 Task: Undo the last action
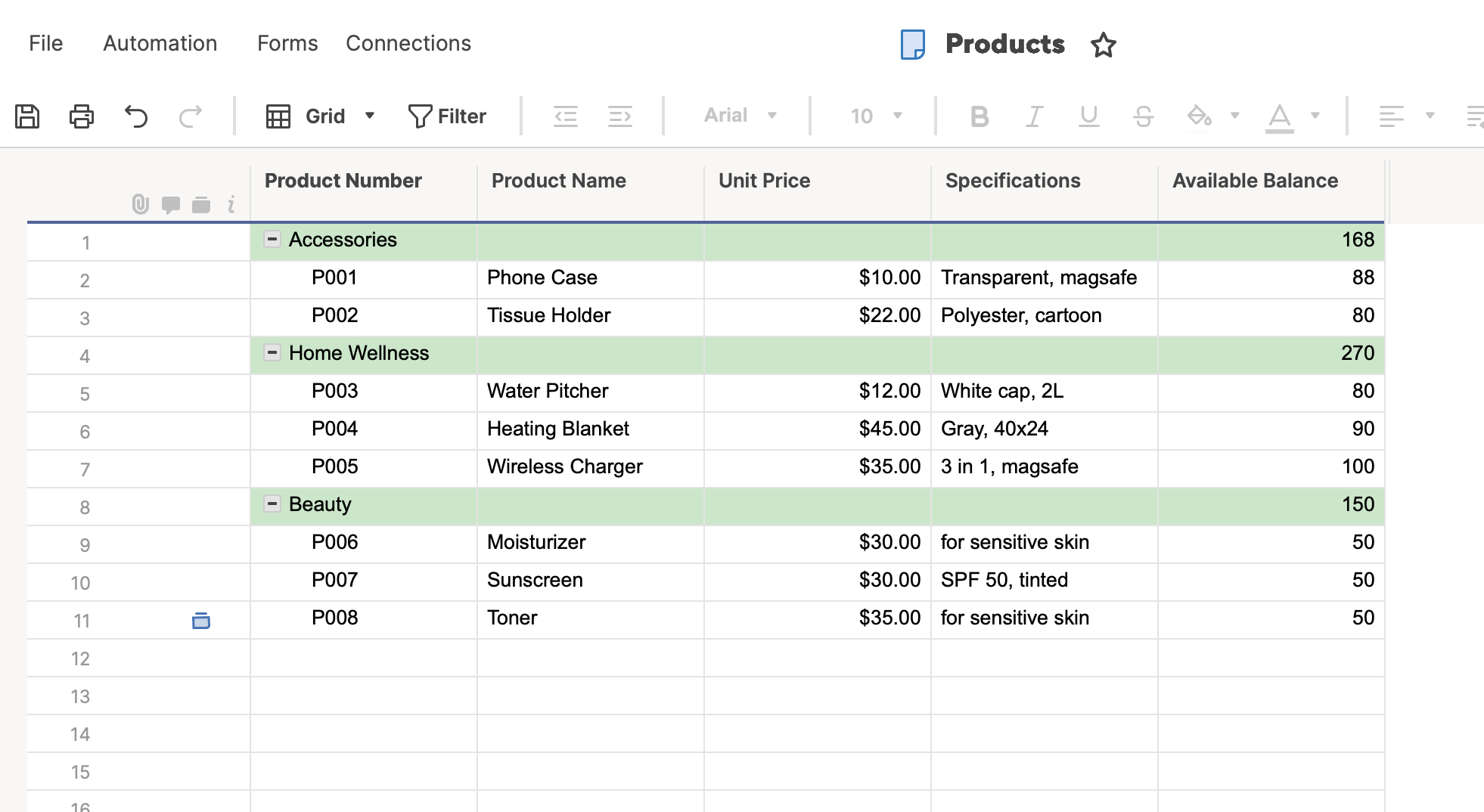click(x=136, y=116)
